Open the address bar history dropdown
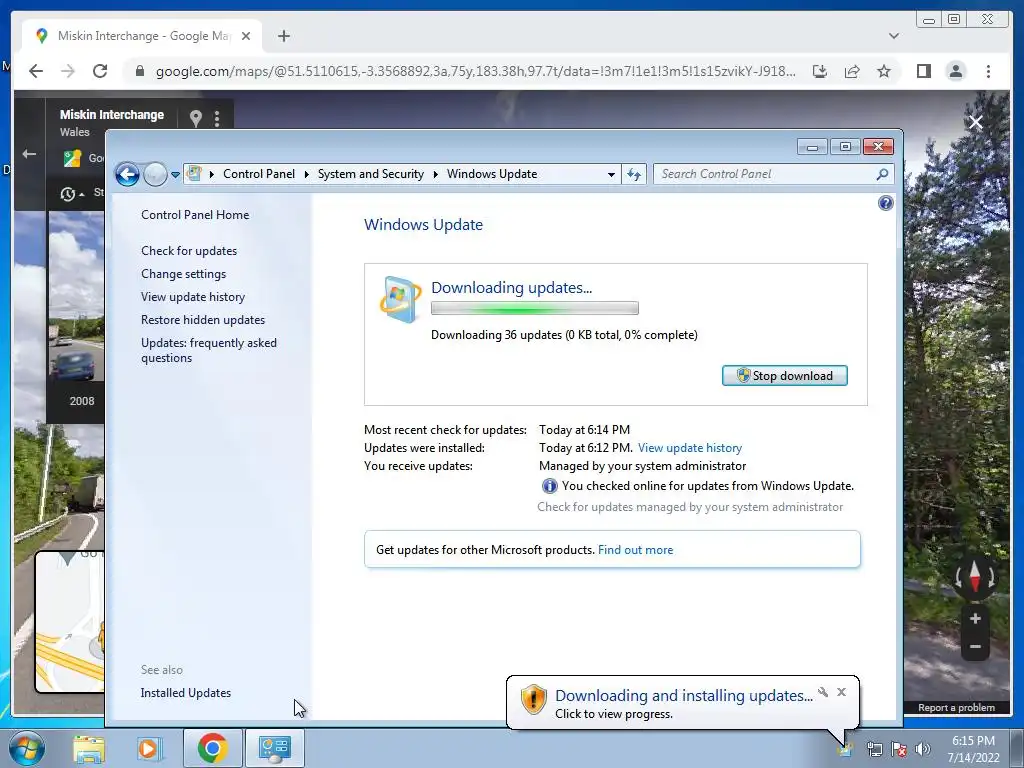 [x=611, y=174]
